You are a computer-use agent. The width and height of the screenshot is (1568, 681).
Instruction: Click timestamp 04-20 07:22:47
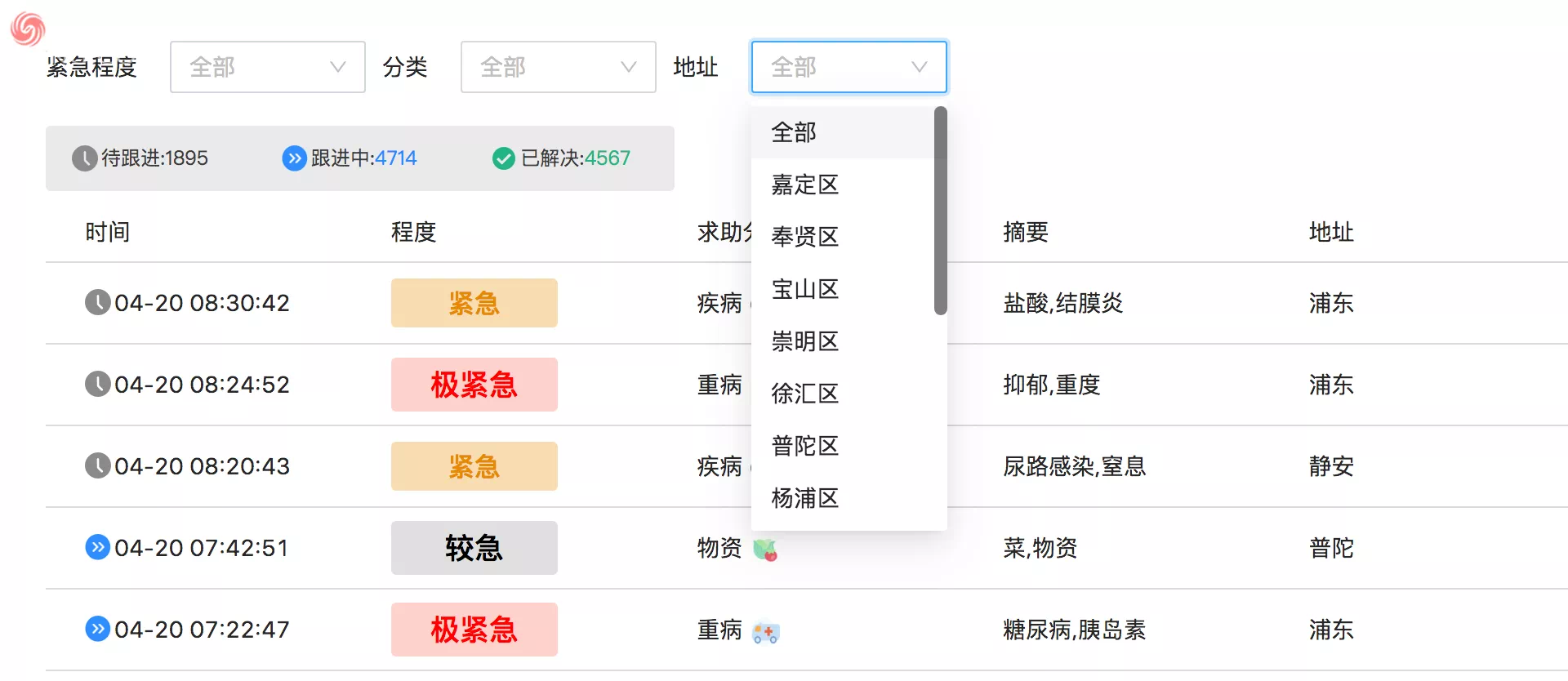(202, 630)
